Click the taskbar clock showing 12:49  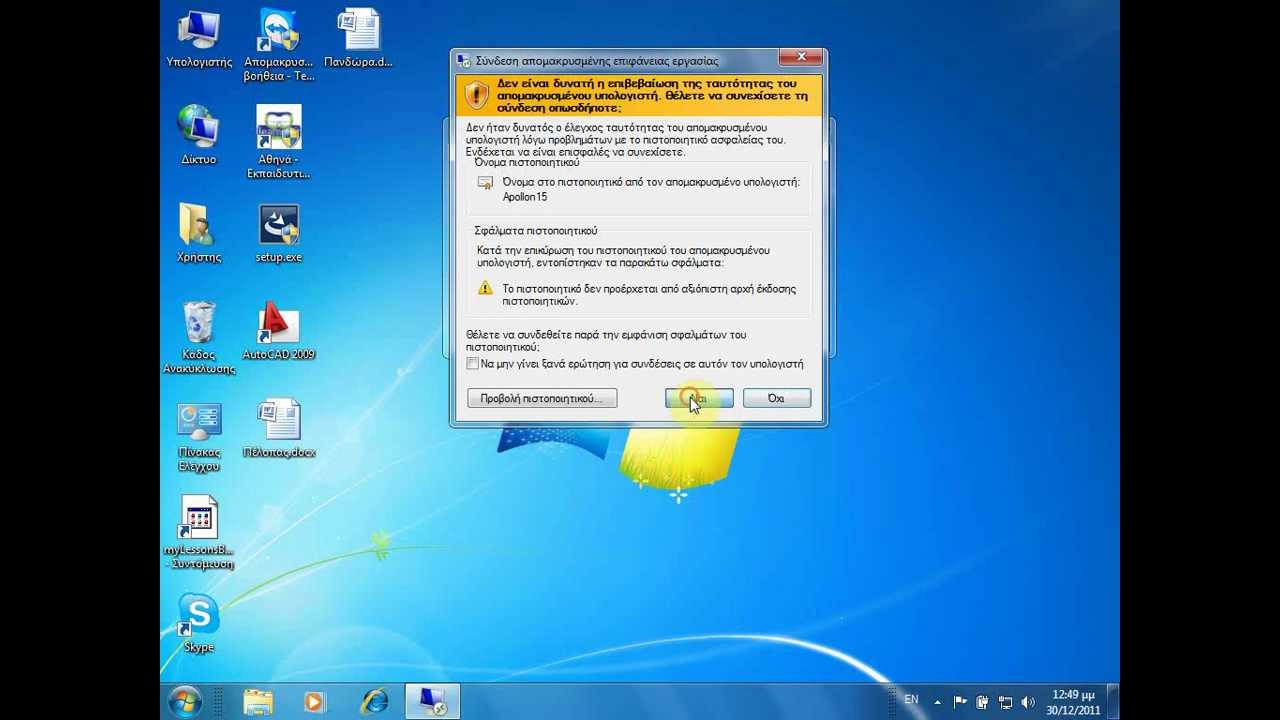pos(1073,702)
